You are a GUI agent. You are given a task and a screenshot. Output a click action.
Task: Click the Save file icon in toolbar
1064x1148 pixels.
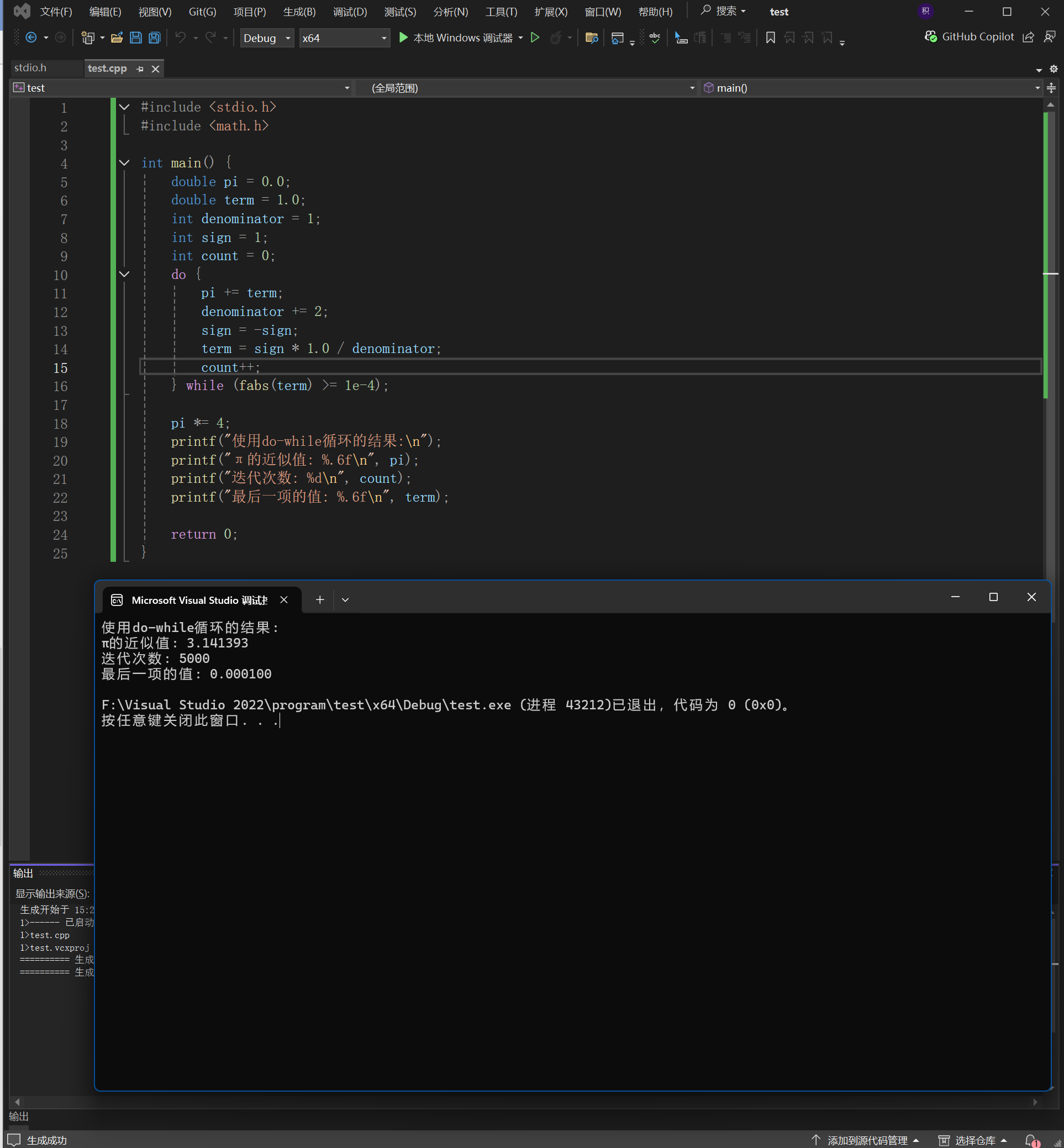click(x=136, y=38)
